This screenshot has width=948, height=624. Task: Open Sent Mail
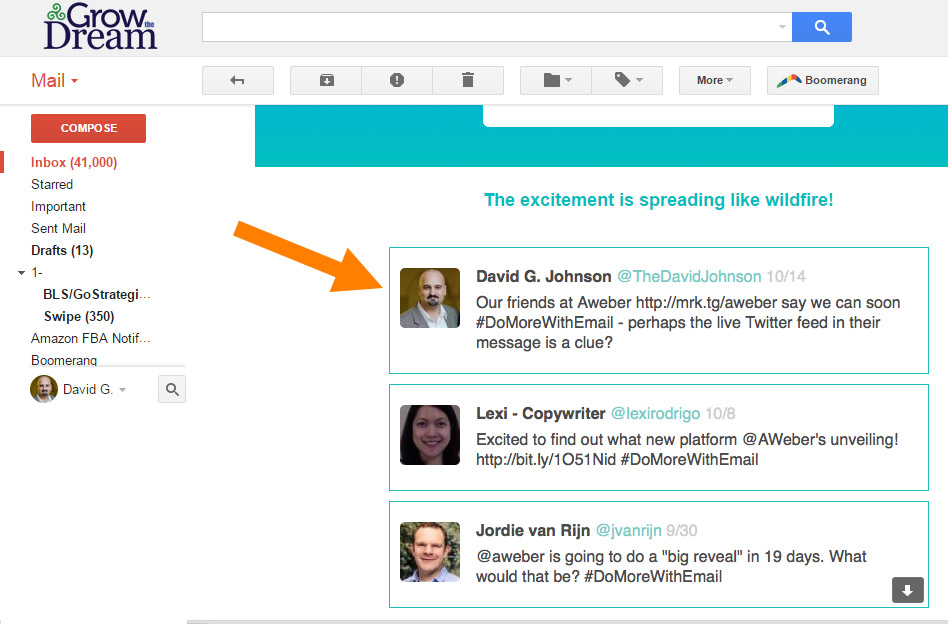[58, 229]
